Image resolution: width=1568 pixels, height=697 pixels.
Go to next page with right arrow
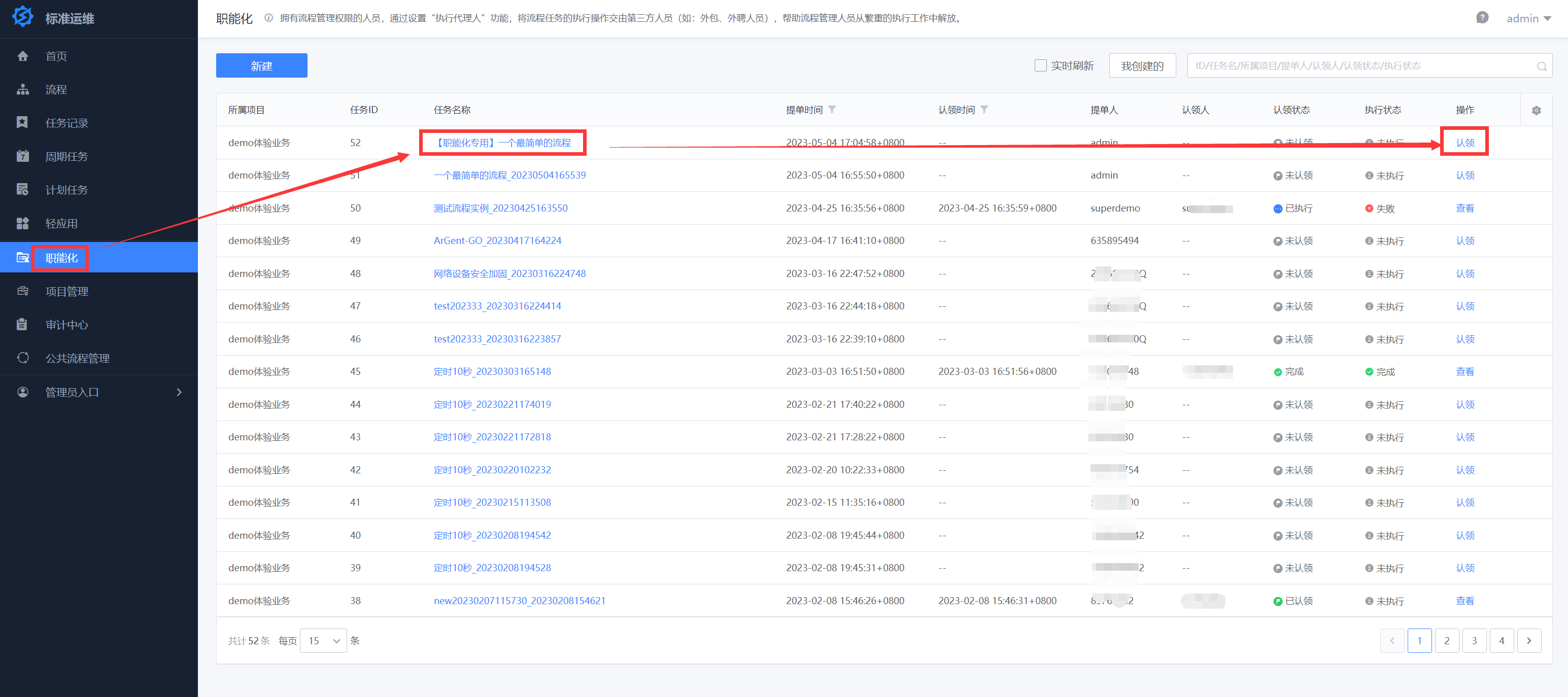(x=1528, y=640)
